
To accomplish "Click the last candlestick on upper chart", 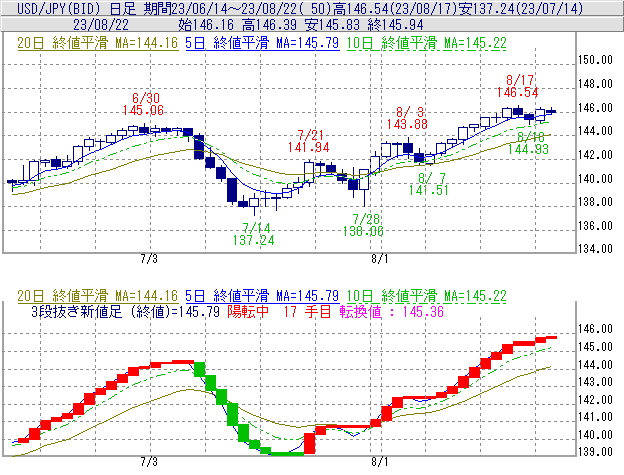I will pyautogui.click(x=551, y=111).
